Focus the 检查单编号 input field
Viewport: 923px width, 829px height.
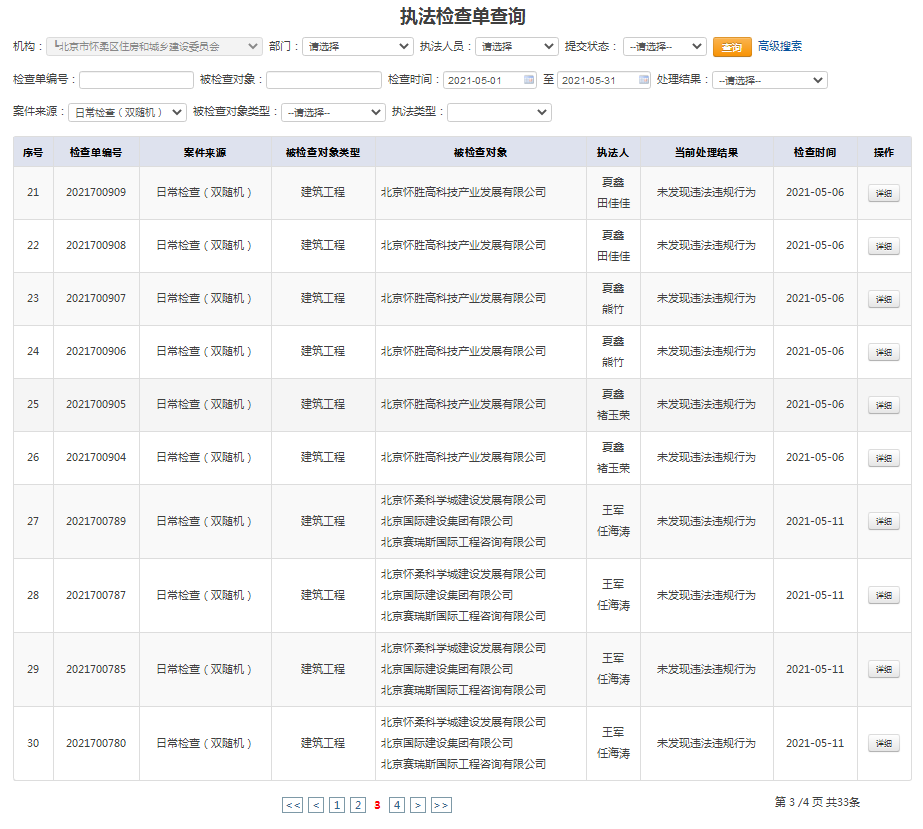[x=137, y=80]
